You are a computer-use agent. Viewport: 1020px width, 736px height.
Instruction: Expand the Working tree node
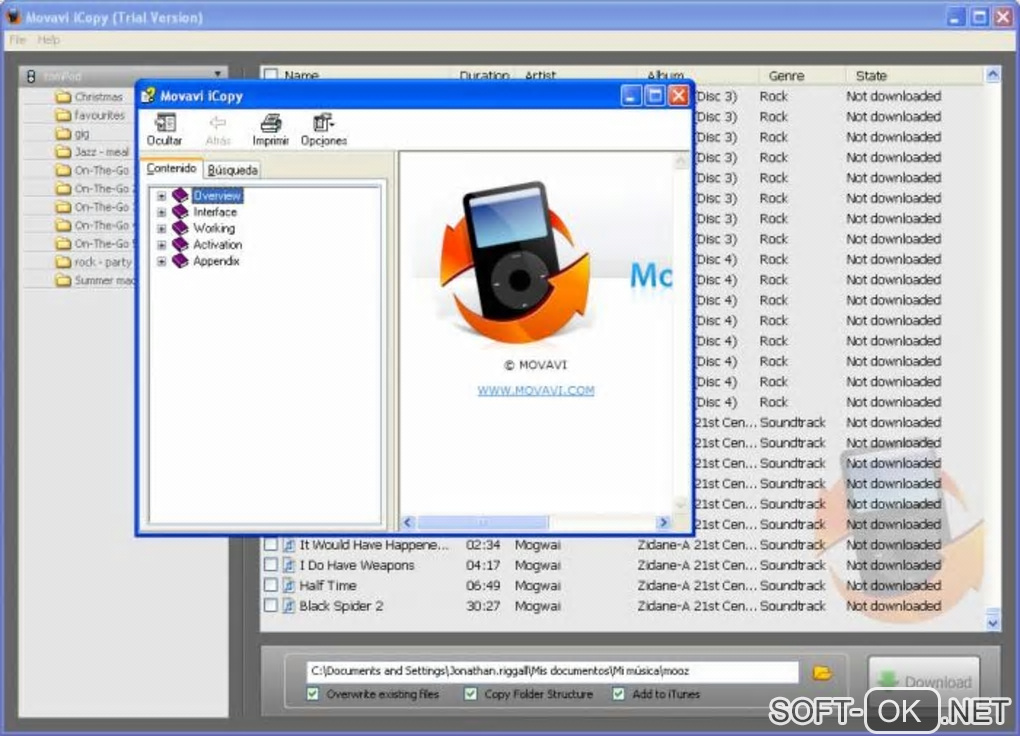tap(161, 228)
